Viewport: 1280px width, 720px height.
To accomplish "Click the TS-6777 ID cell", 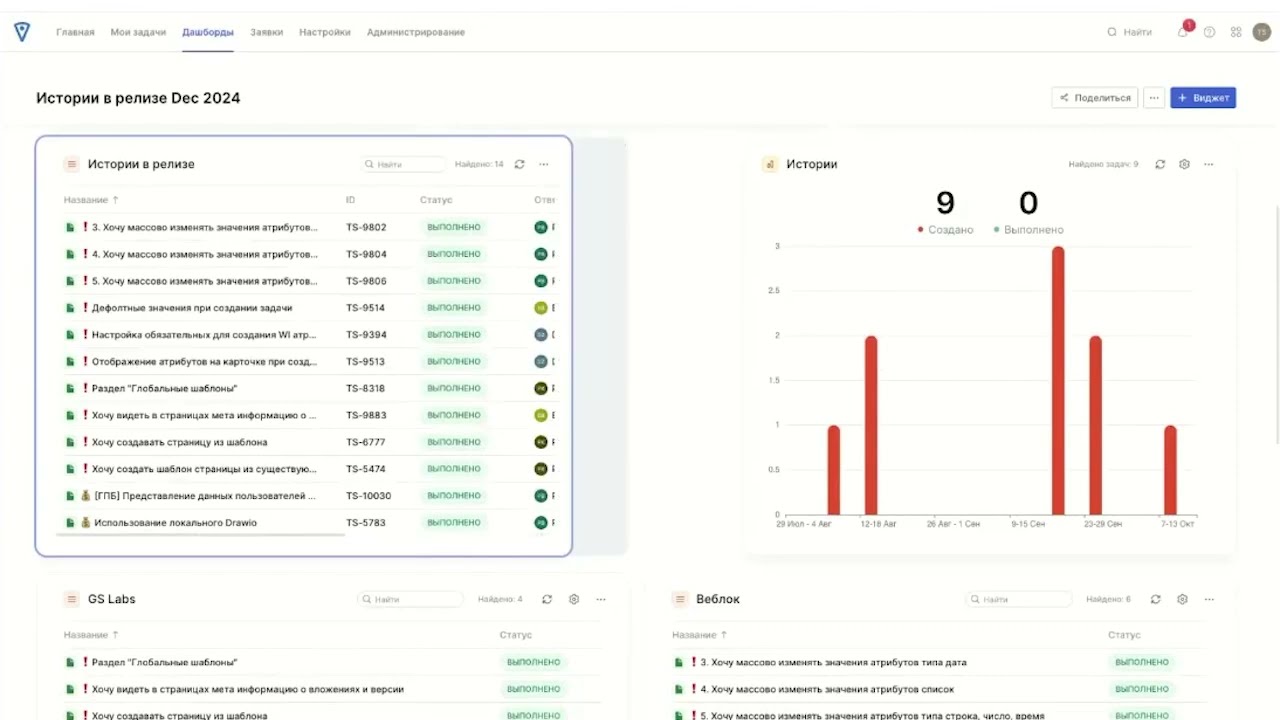I will (x=366, y=442).
